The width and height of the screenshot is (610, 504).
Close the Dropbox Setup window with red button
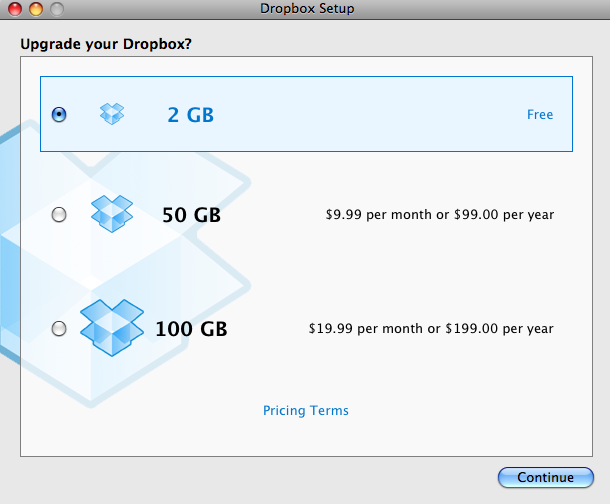pyautogui.click(x=15, y=9)
